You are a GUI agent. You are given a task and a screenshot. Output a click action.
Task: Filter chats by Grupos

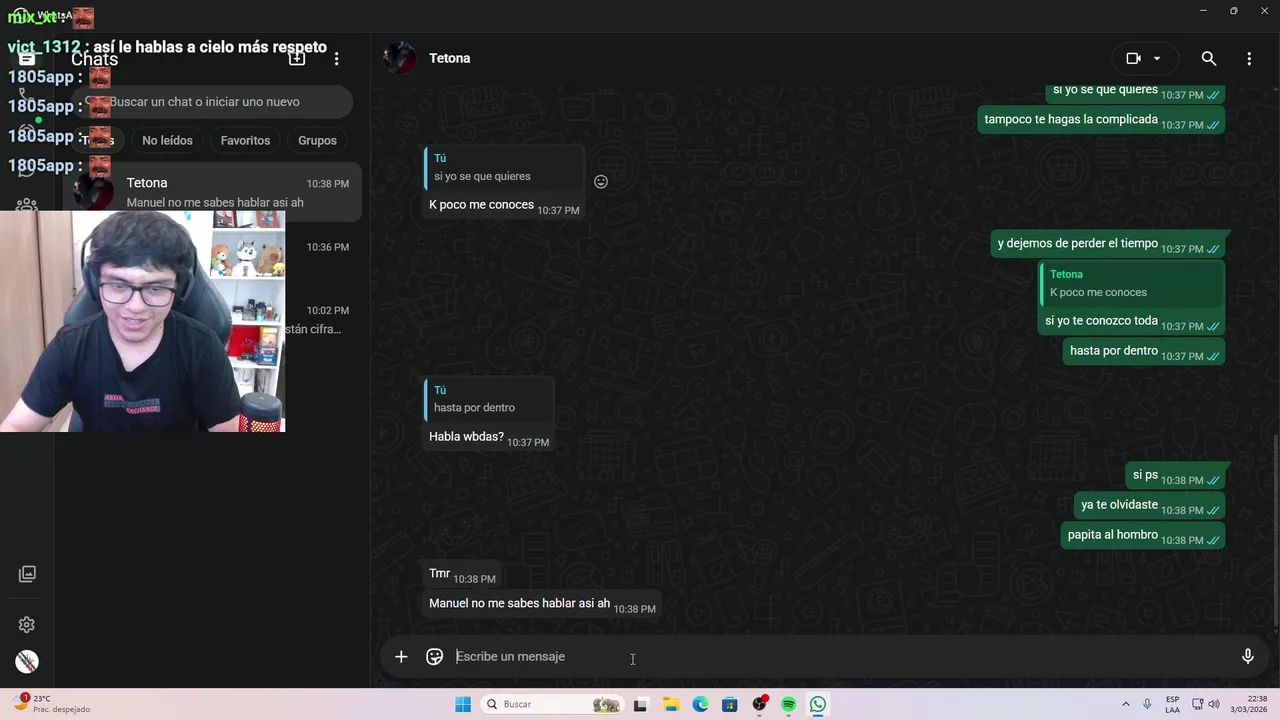(317, 141)
